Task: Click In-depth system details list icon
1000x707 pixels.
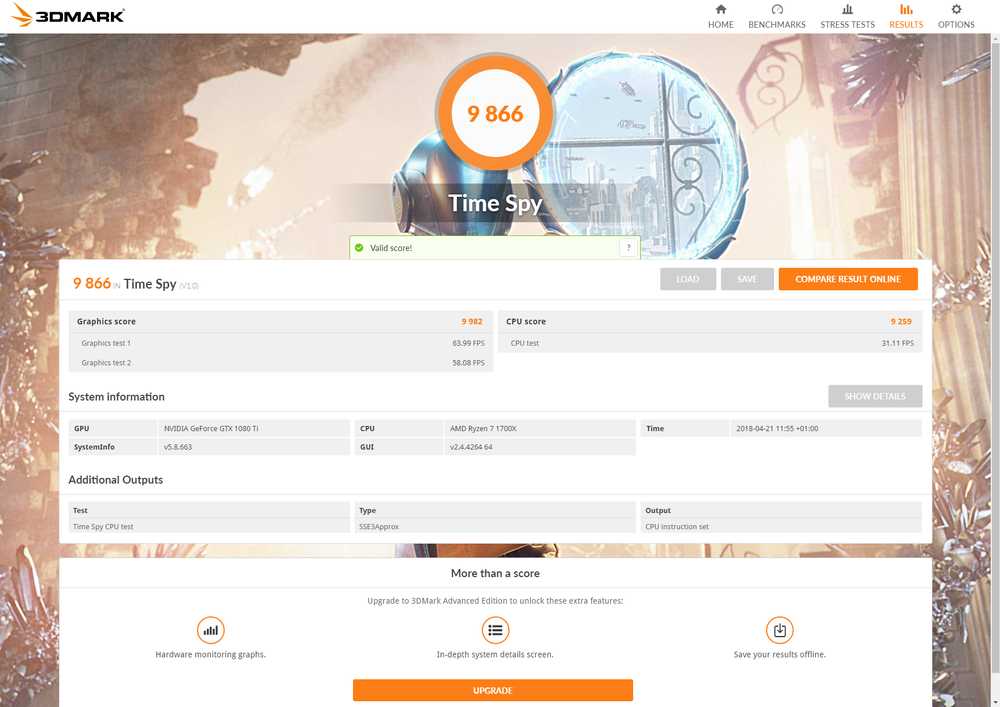Action: pyautogui.click(x=495, y=630)
